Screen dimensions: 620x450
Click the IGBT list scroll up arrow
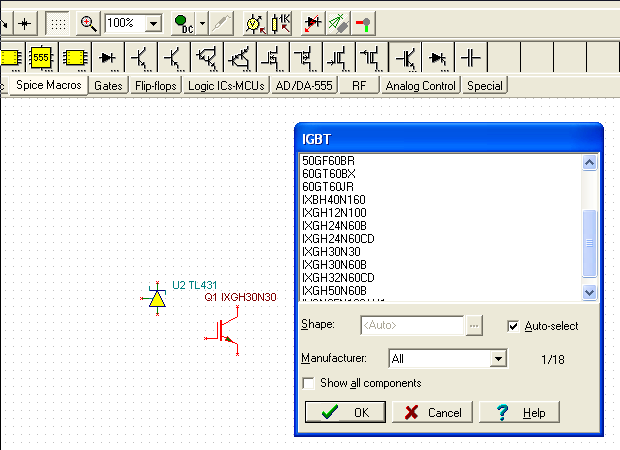589,163
